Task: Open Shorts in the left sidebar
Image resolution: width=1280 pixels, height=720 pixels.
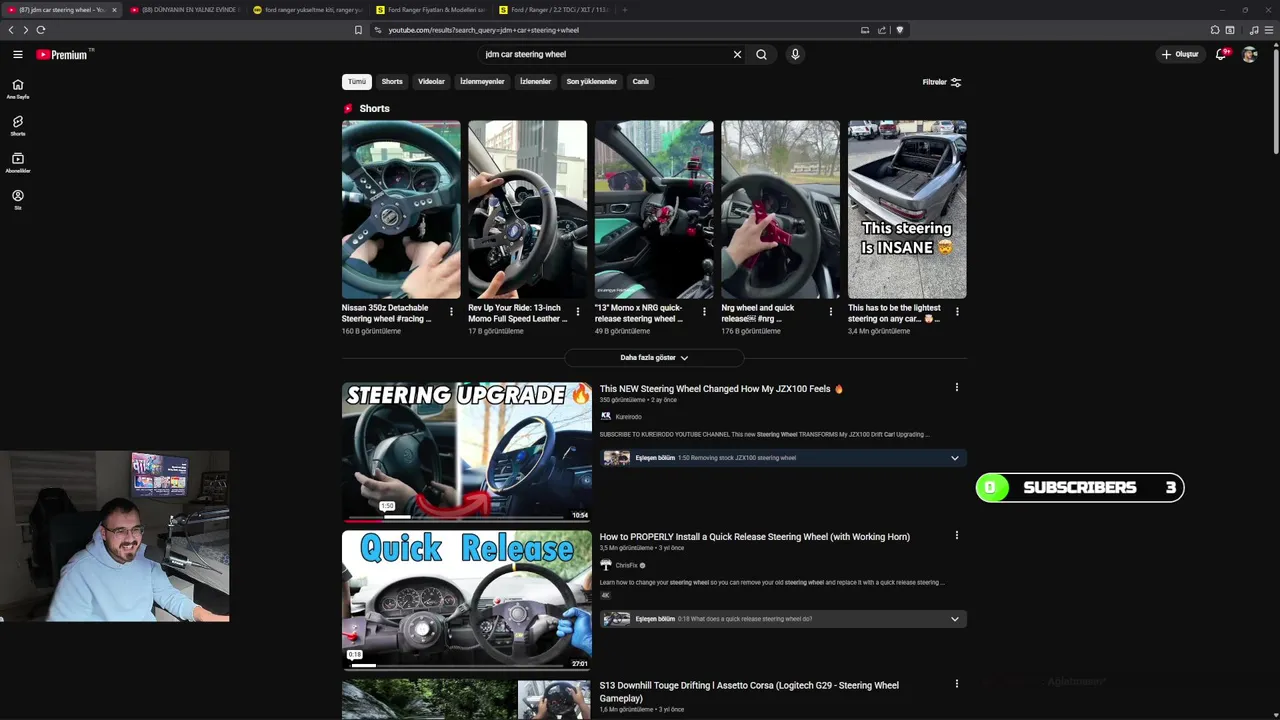Action: pos(18,126)
